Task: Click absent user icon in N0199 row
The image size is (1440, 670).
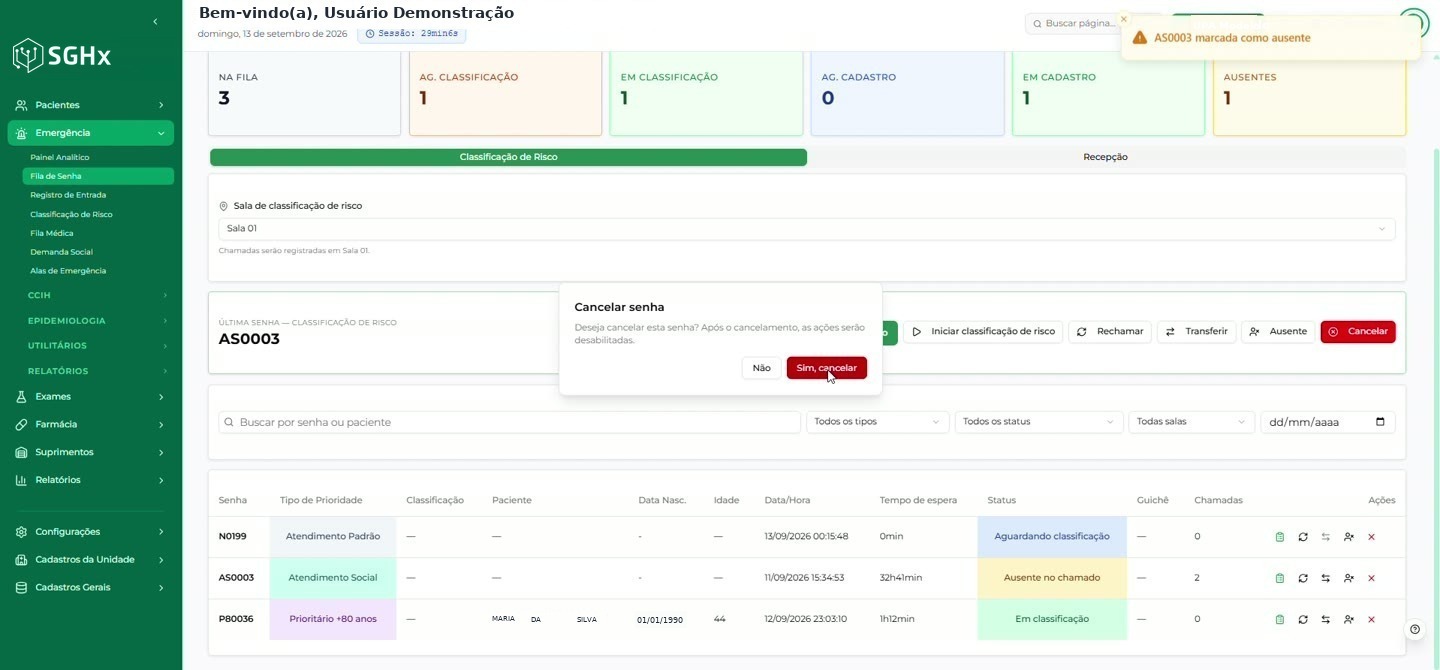Action: [x=1349, y=537]
